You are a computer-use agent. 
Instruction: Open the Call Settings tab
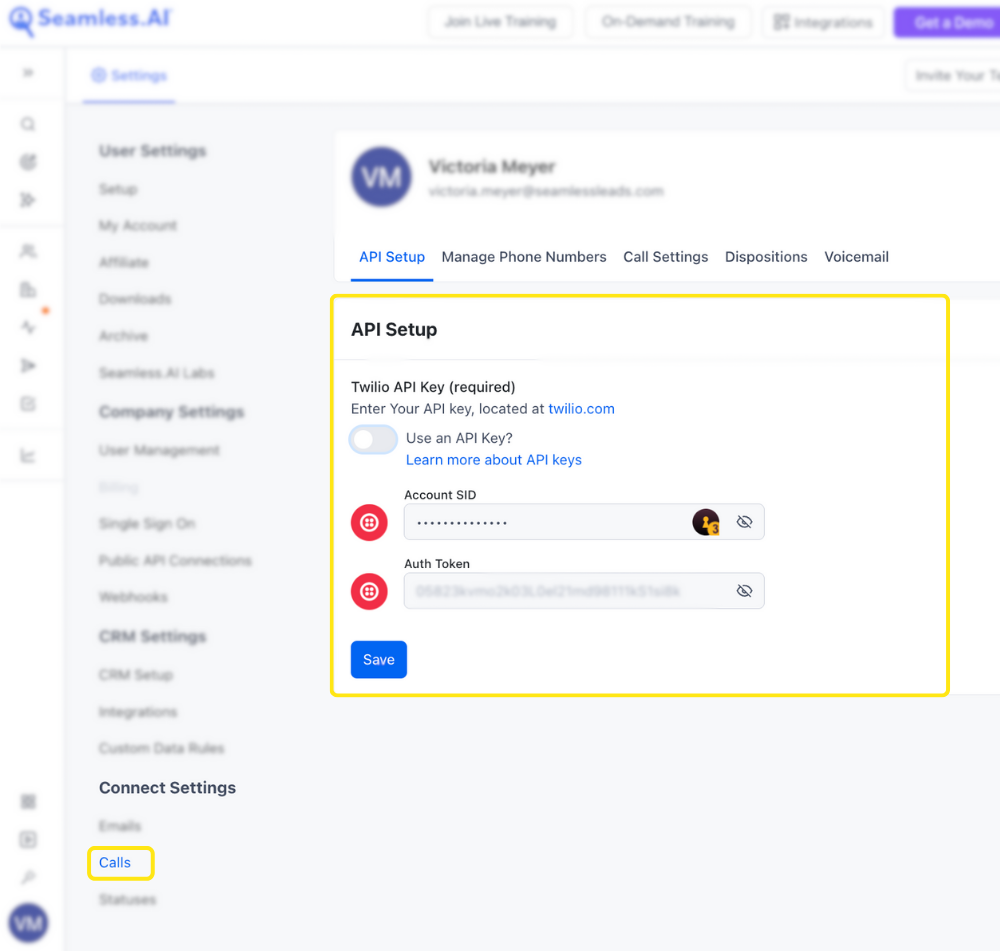[665, 257]
